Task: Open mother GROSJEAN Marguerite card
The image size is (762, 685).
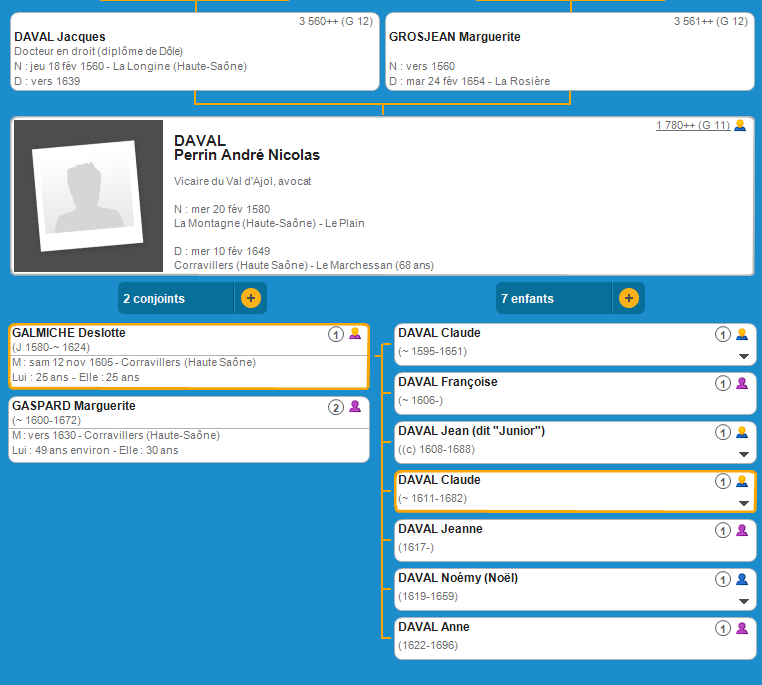Action: [x=570, y=52]
